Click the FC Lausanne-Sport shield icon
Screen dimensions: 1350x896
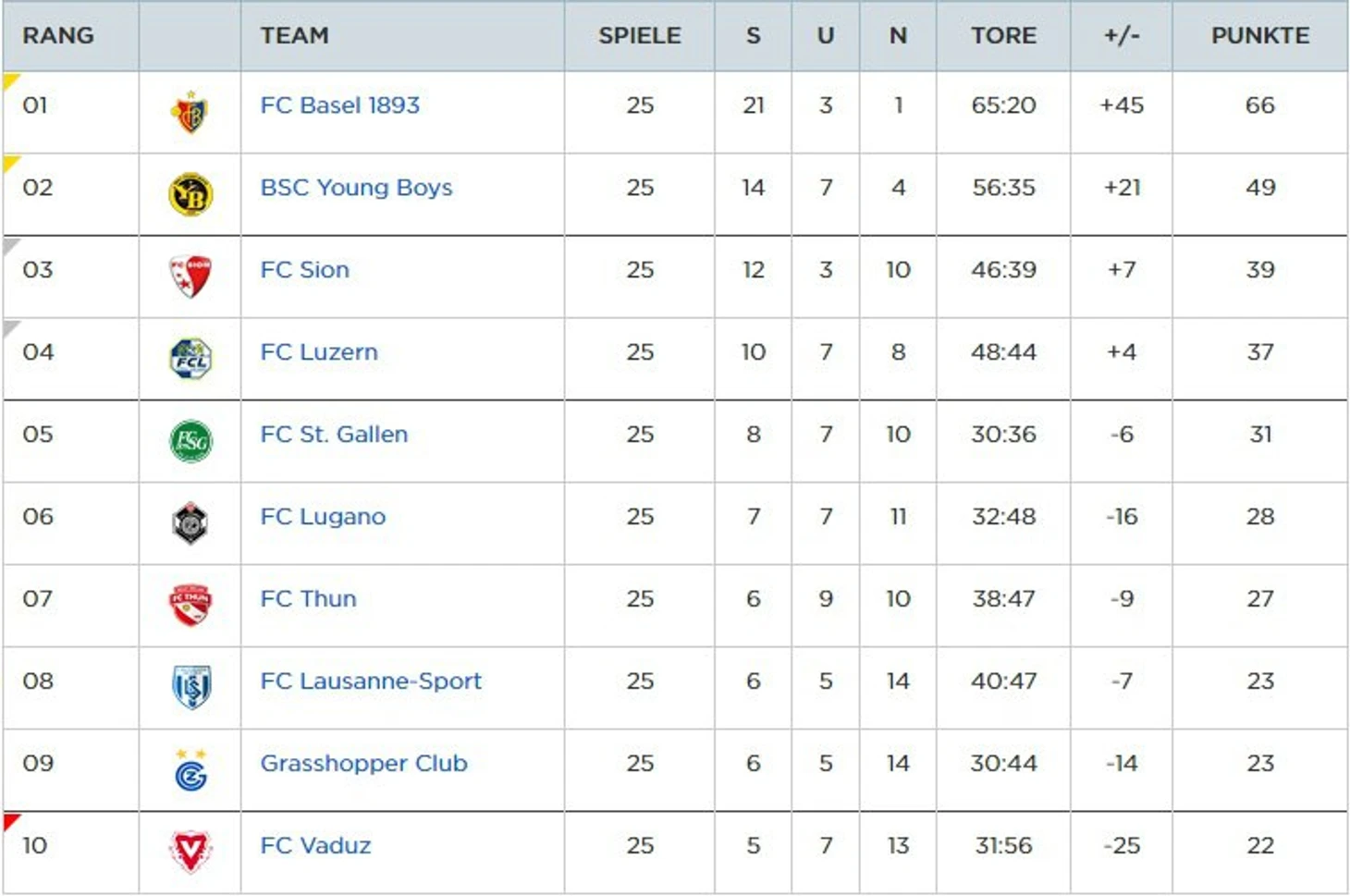190,688
